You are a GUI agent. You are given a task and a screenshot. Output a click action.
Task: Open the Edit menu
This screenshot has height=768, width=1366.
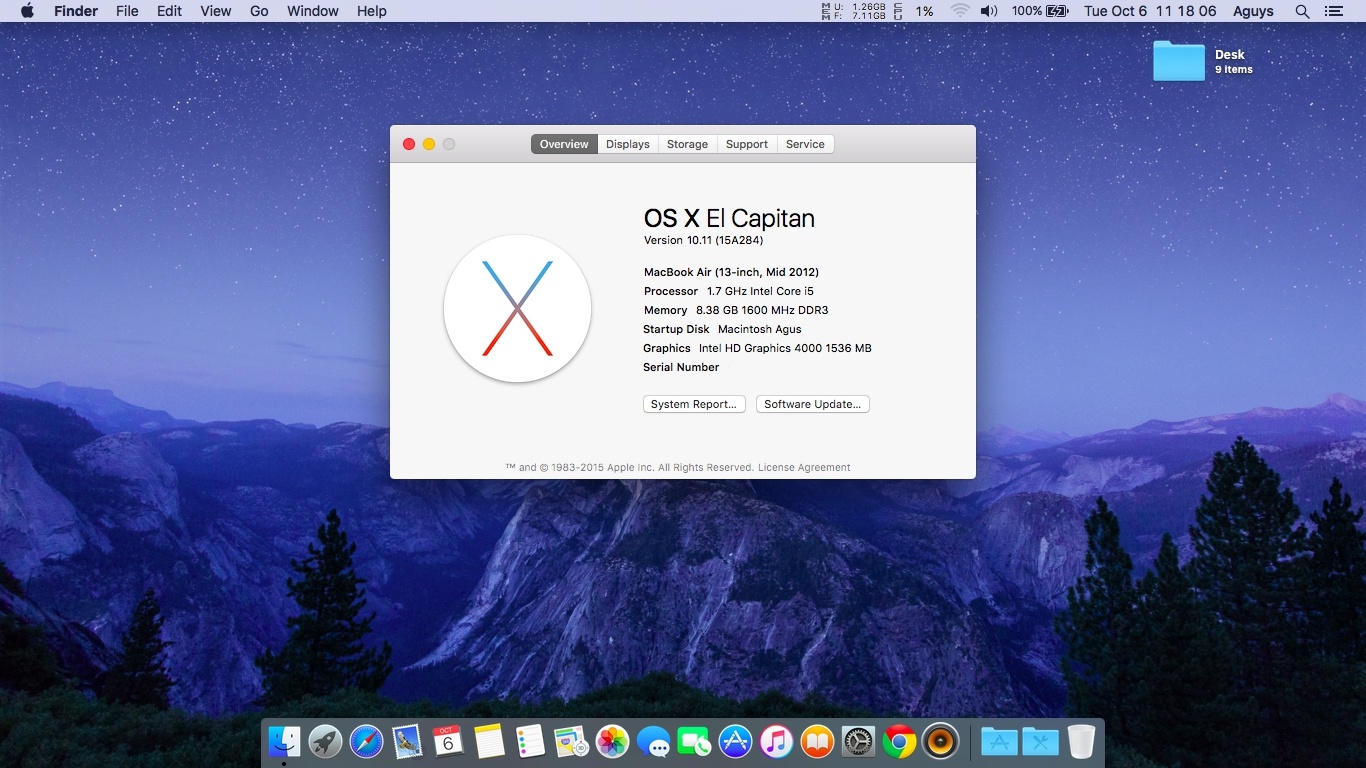[169, 11]
